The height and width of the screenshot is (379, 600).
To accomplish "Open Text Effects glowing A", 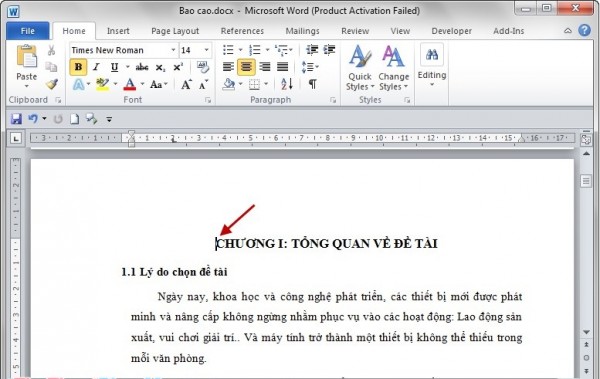I will click(78, 84).
